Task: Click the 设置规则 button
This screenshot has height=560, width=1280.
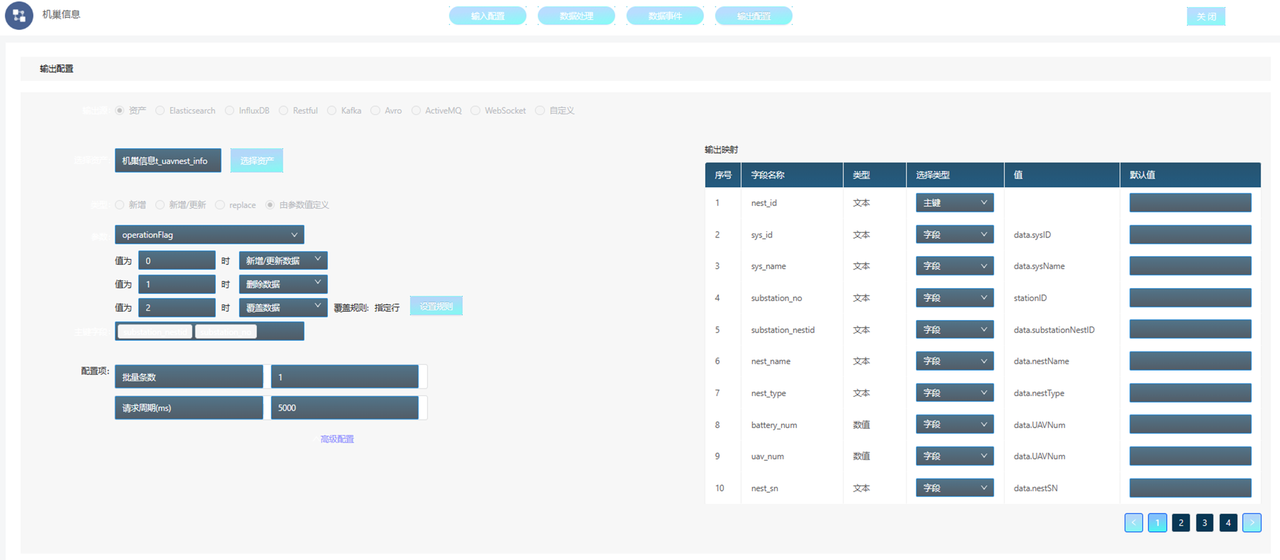Action: 436,307
